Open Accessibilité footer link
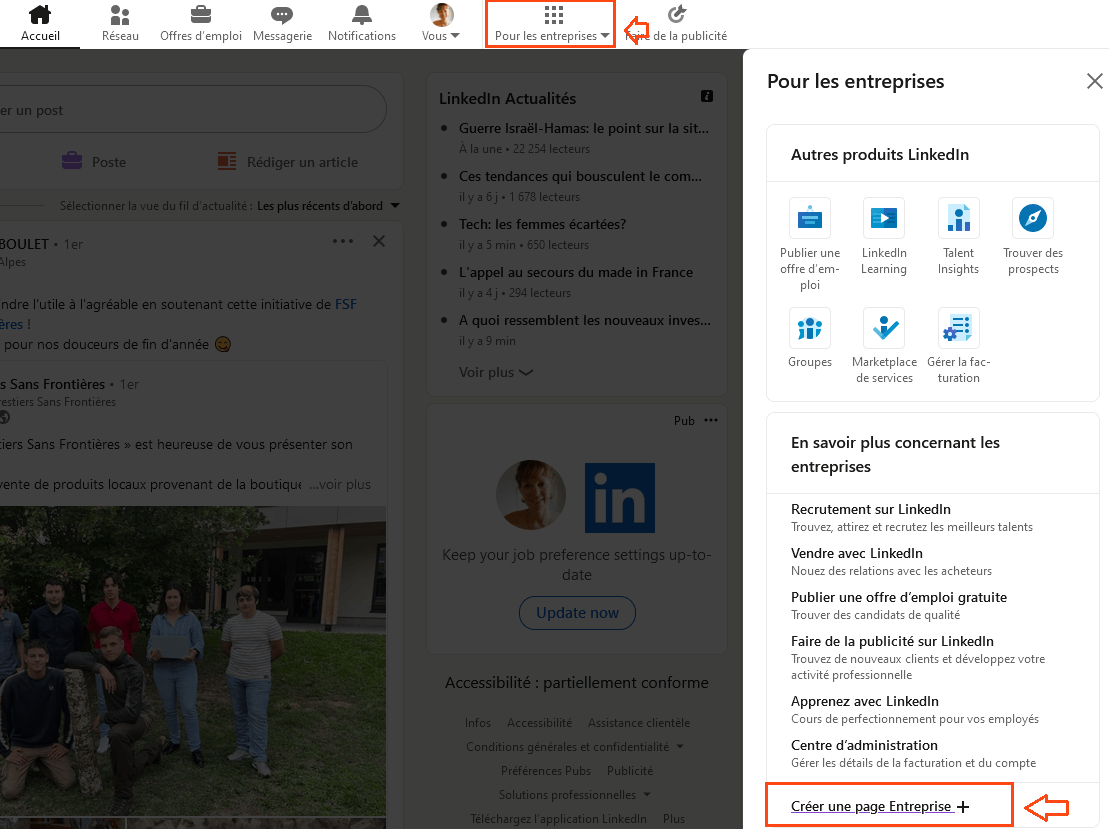 coord(539,723)
